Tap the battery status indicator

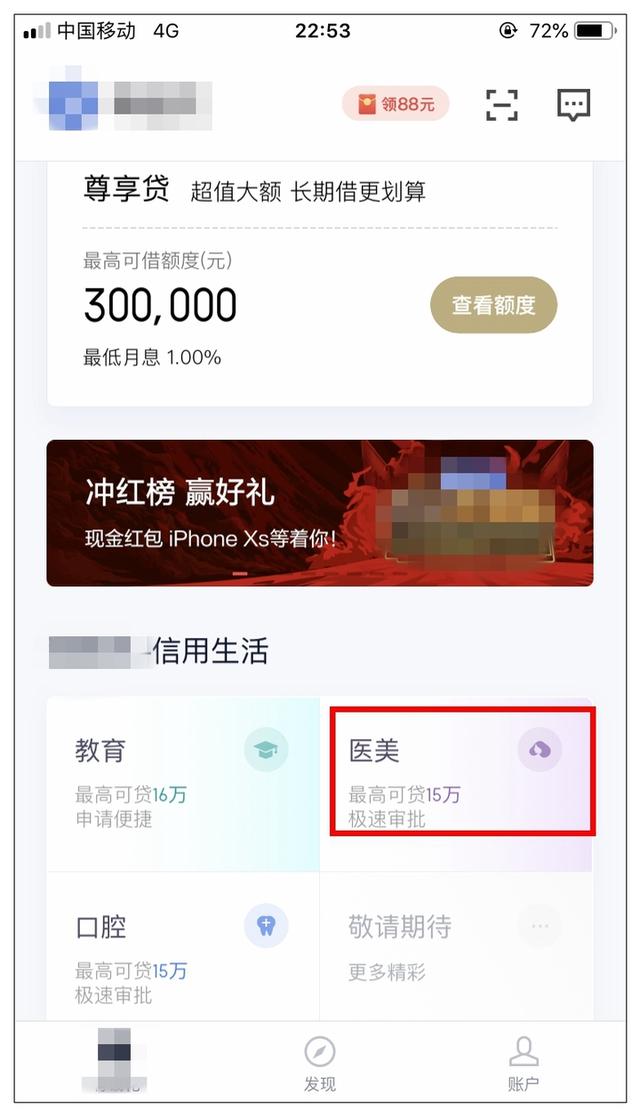595,31
